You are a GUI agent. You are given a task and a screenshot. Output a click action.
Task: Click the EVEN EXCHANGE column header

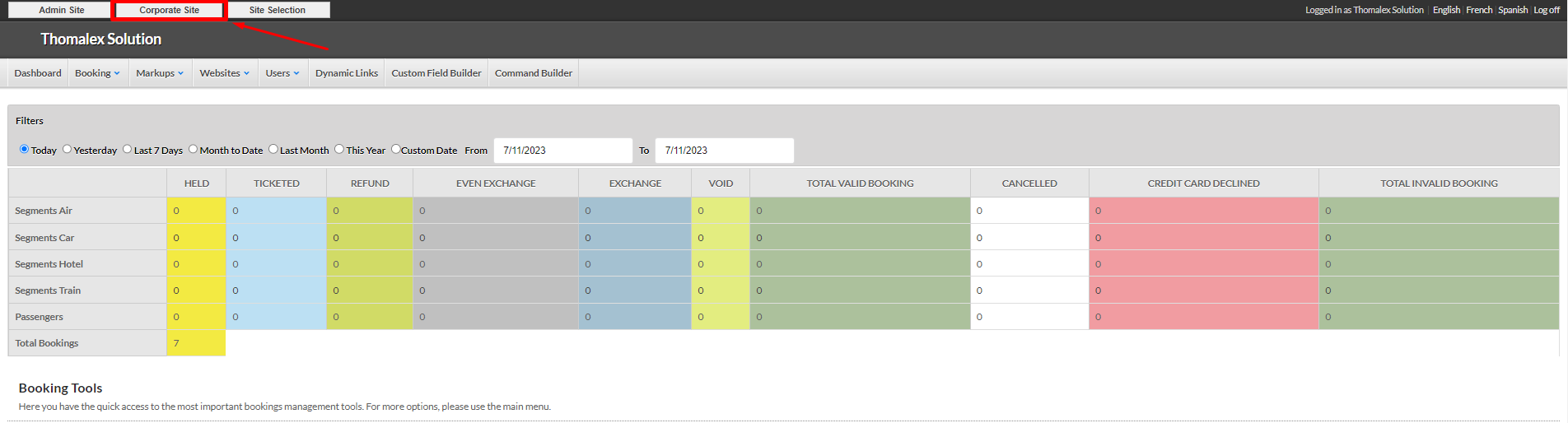496,184
